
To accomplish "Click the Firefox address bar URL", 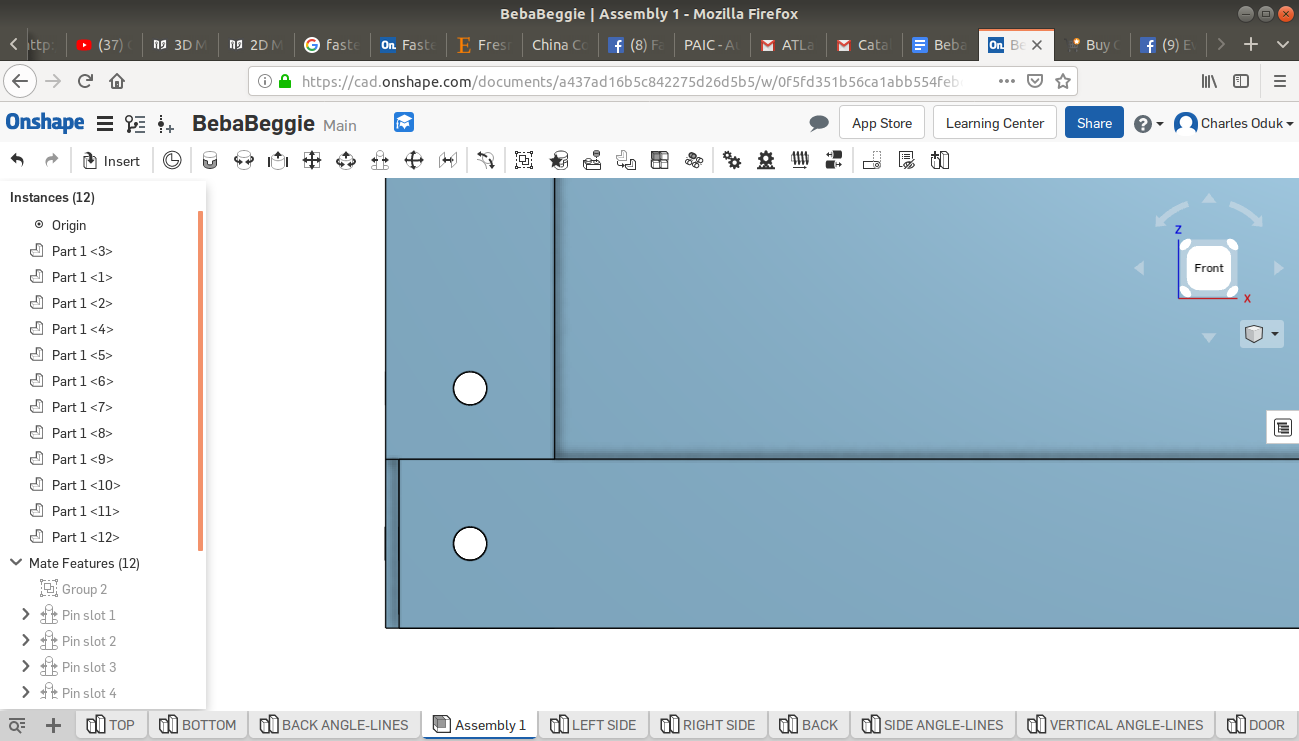I will pos(630,81).
